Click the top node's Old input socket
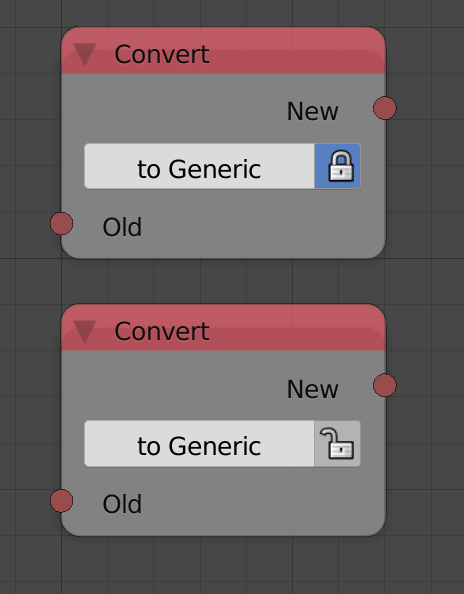The width and height of the screenshot is (464, 594). [61, 224]
